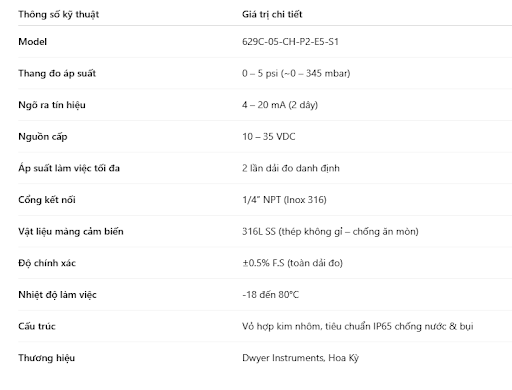512x390 pixels.
Task: Click the 'Nguồn cấp' row label
Action: coord(43,137)
